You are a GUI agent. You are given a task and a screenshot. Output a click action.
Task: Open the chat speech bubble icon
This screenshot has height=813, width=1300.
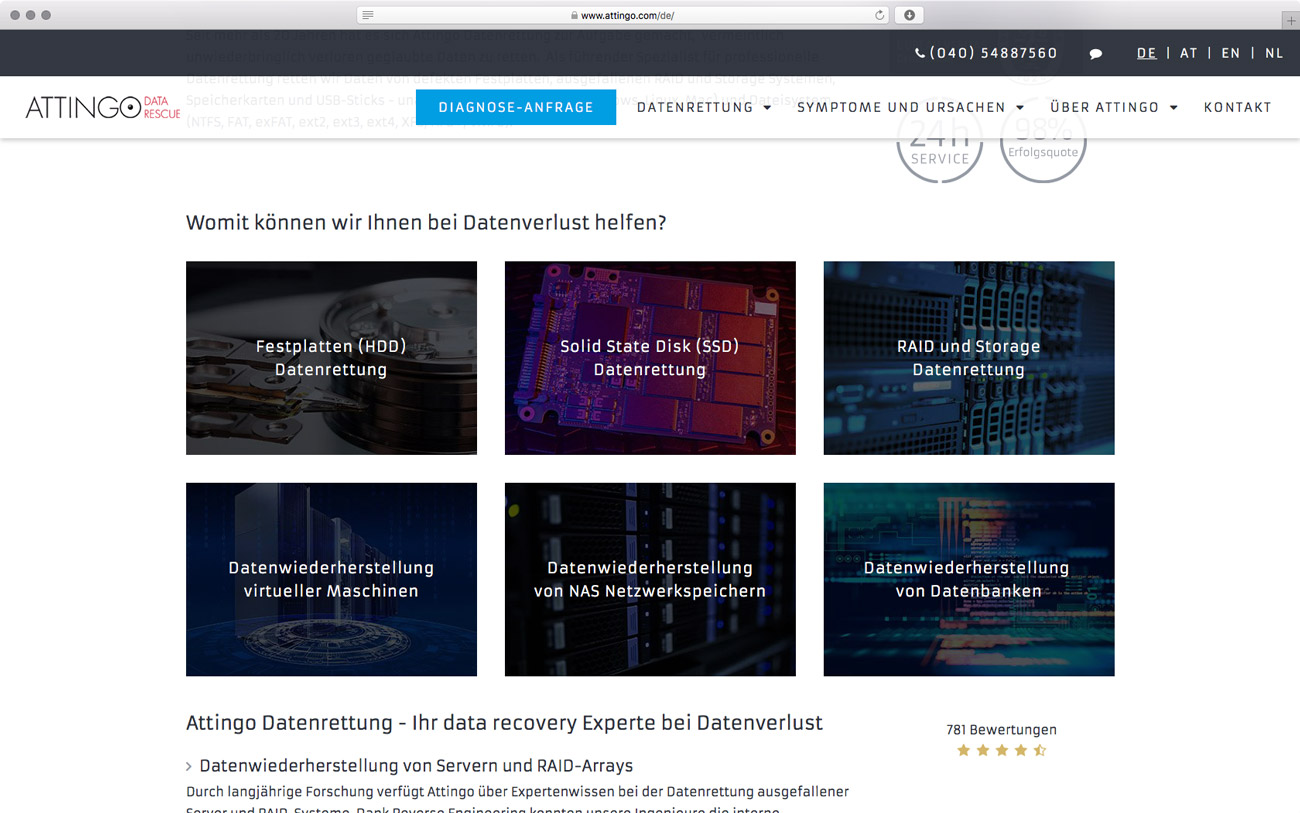click(x=1096, y=54)
